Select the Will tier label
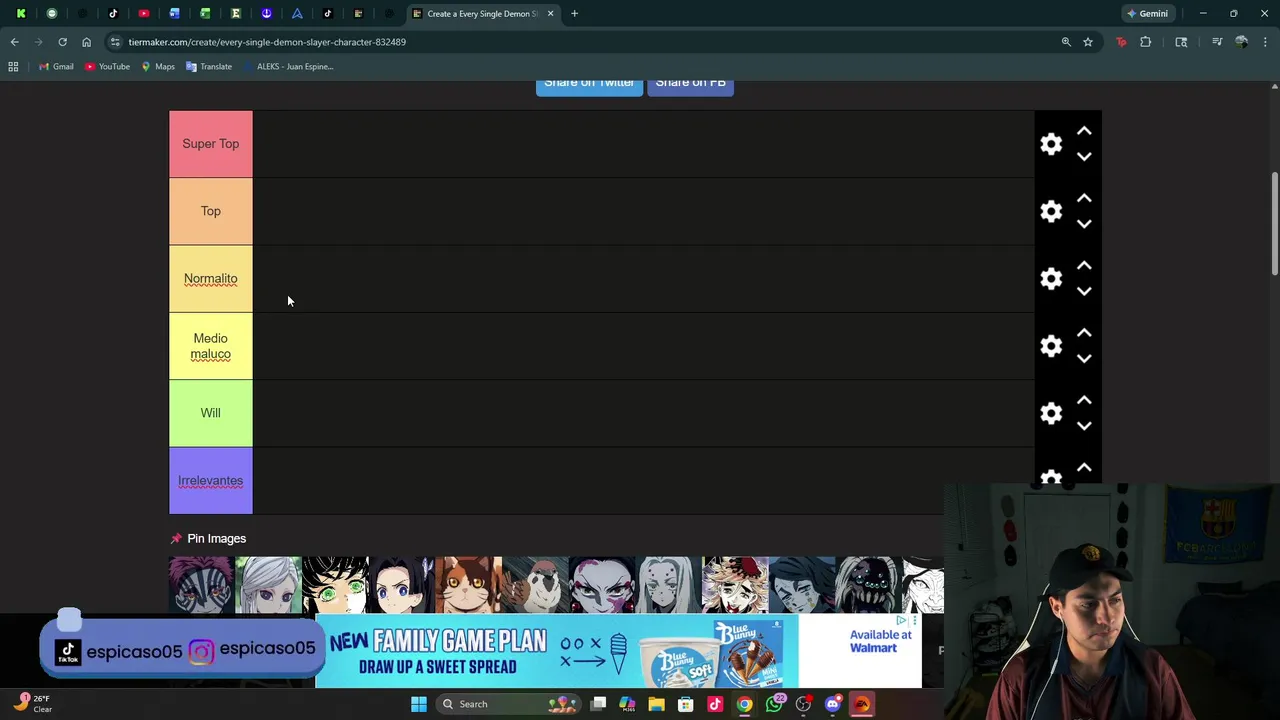This screenshot has width=1280, height=720. tap(211, 413)
